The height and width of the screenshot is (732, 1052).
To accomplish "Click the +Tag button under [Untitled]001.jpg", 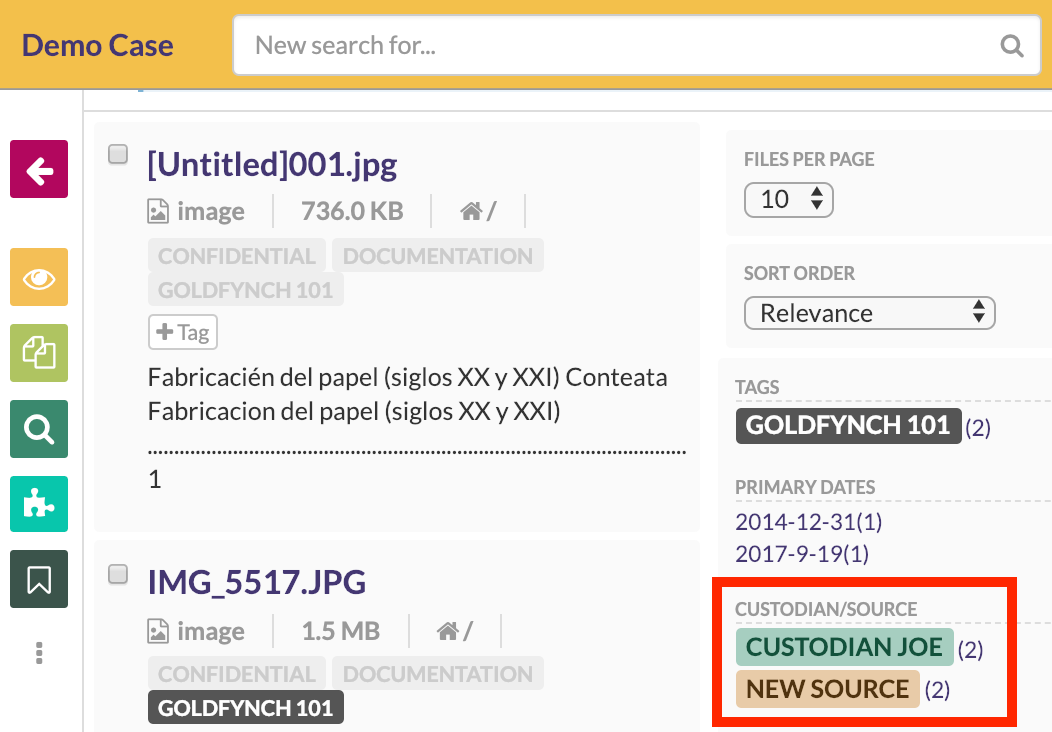I will [183, 332].
